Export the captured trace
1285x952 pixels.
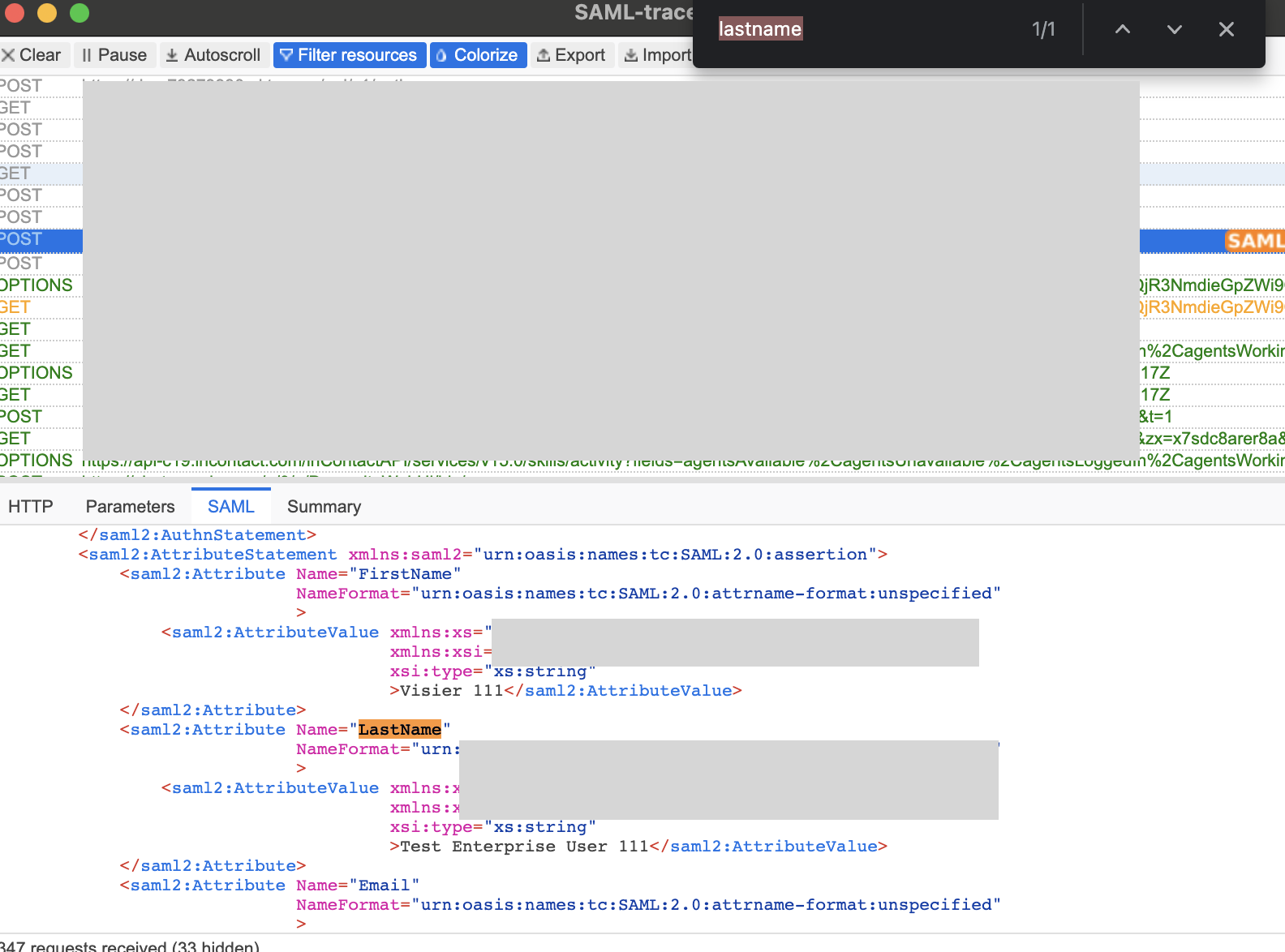[572, 55]
